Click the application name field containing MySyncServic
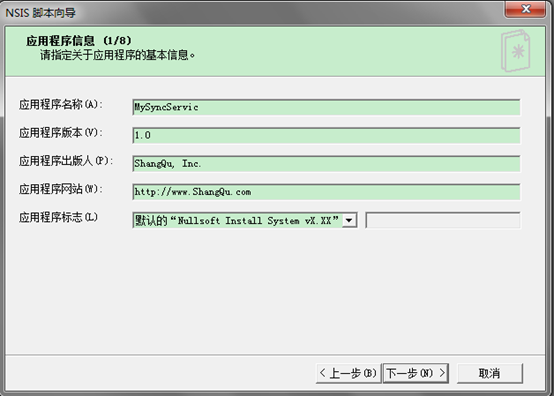This screenshot has height=396, width=554. (326, 107)
